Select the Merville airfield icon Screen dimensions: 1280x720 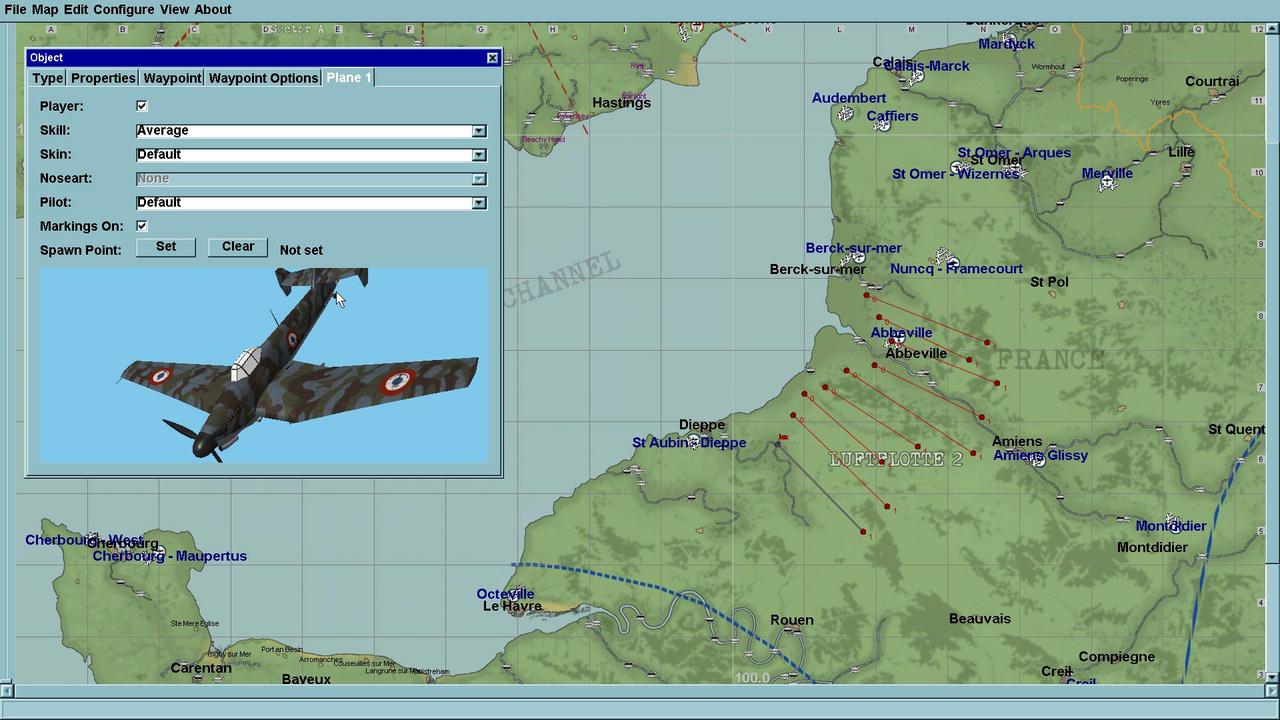pyautogui.click(x=1107, y=184)
